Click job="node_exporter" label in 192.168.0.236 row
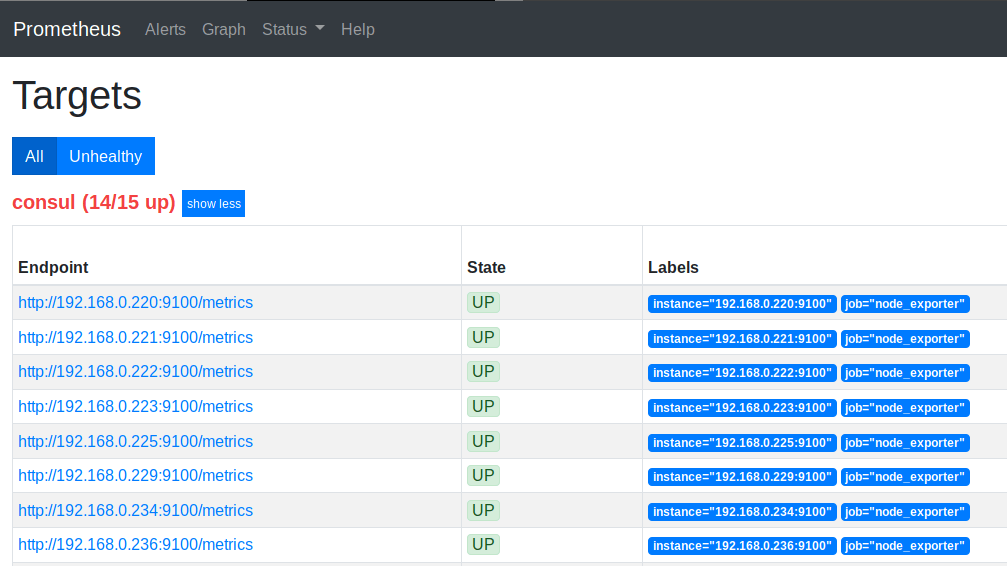1007x566 pixels. (905, 546)
